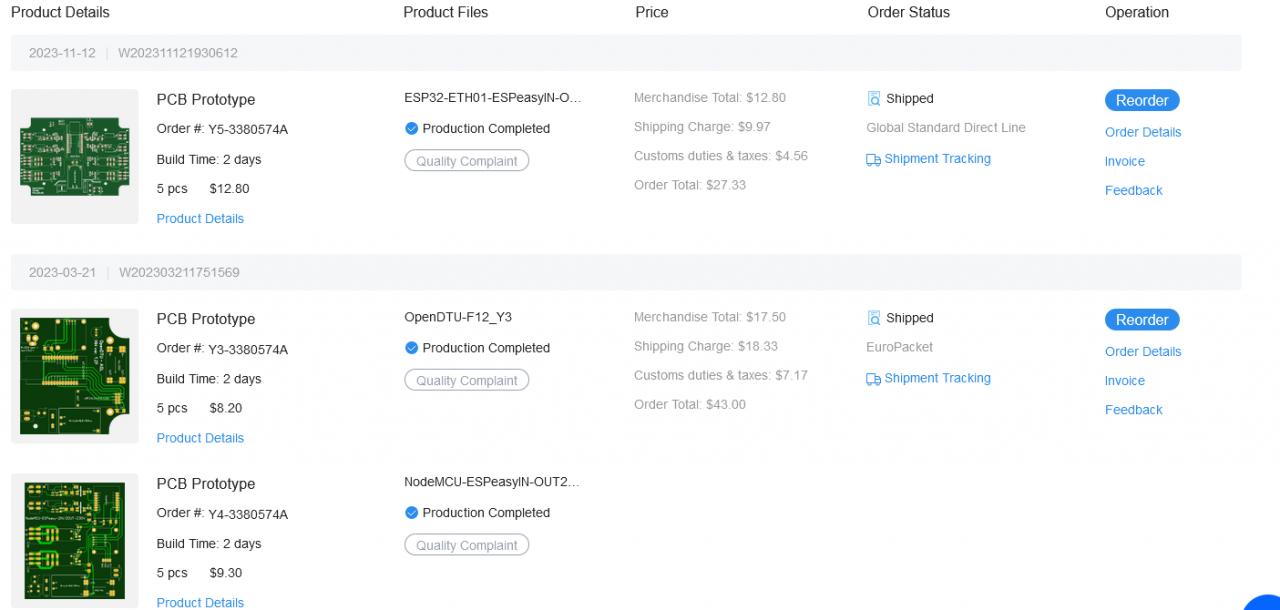File a Quality Complaint for OpenDTU-F12_Y3
The height and width of the screenshot is (610, 1280).
coord(467,381)
